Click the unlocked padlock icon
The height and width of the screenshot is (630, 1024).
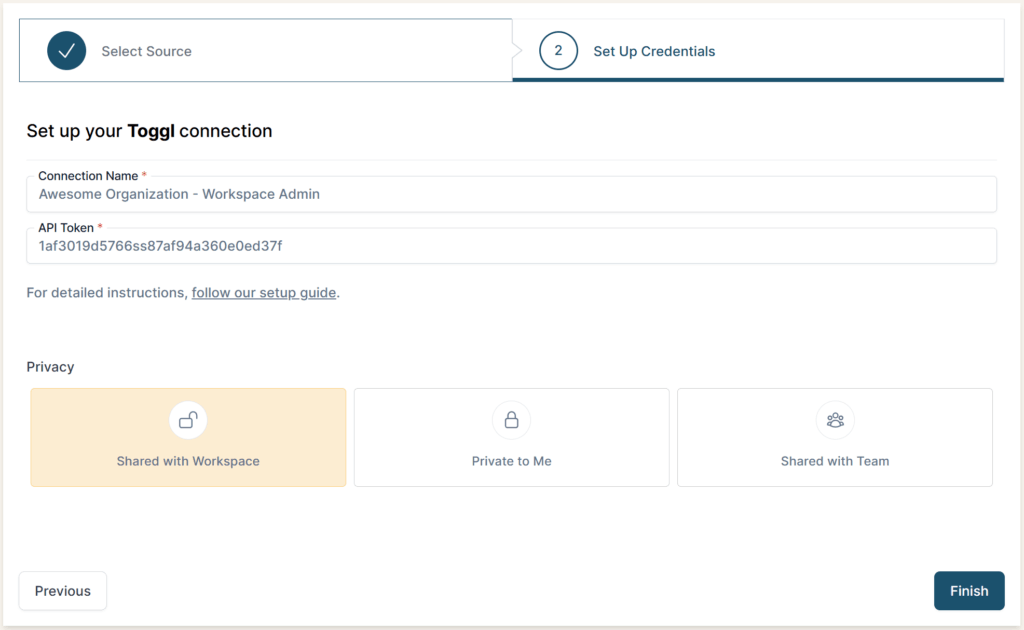click(188, 420)
